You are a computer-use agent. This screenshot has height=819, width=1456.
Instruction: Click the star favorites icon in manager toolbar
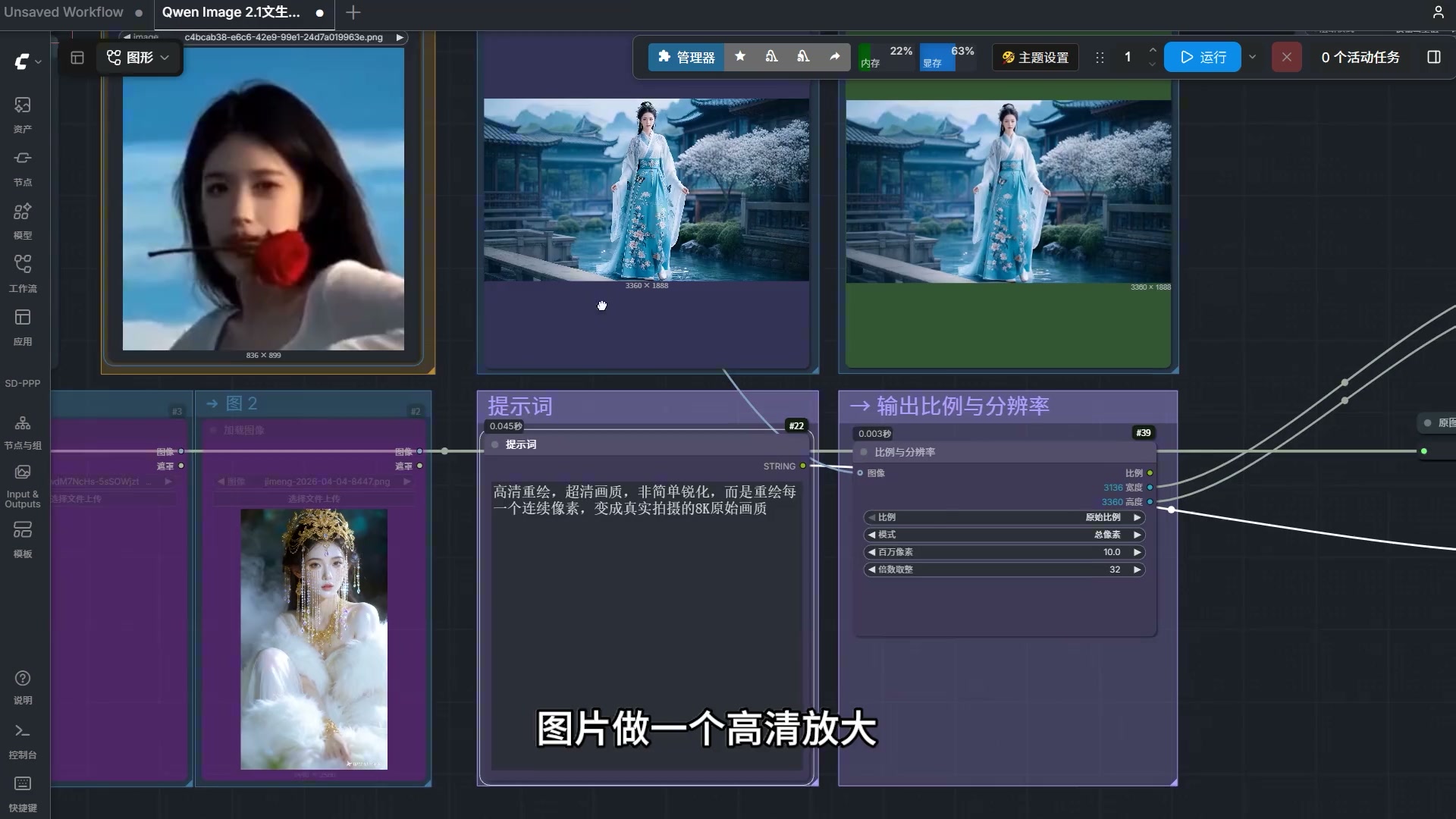pos(740,57)
